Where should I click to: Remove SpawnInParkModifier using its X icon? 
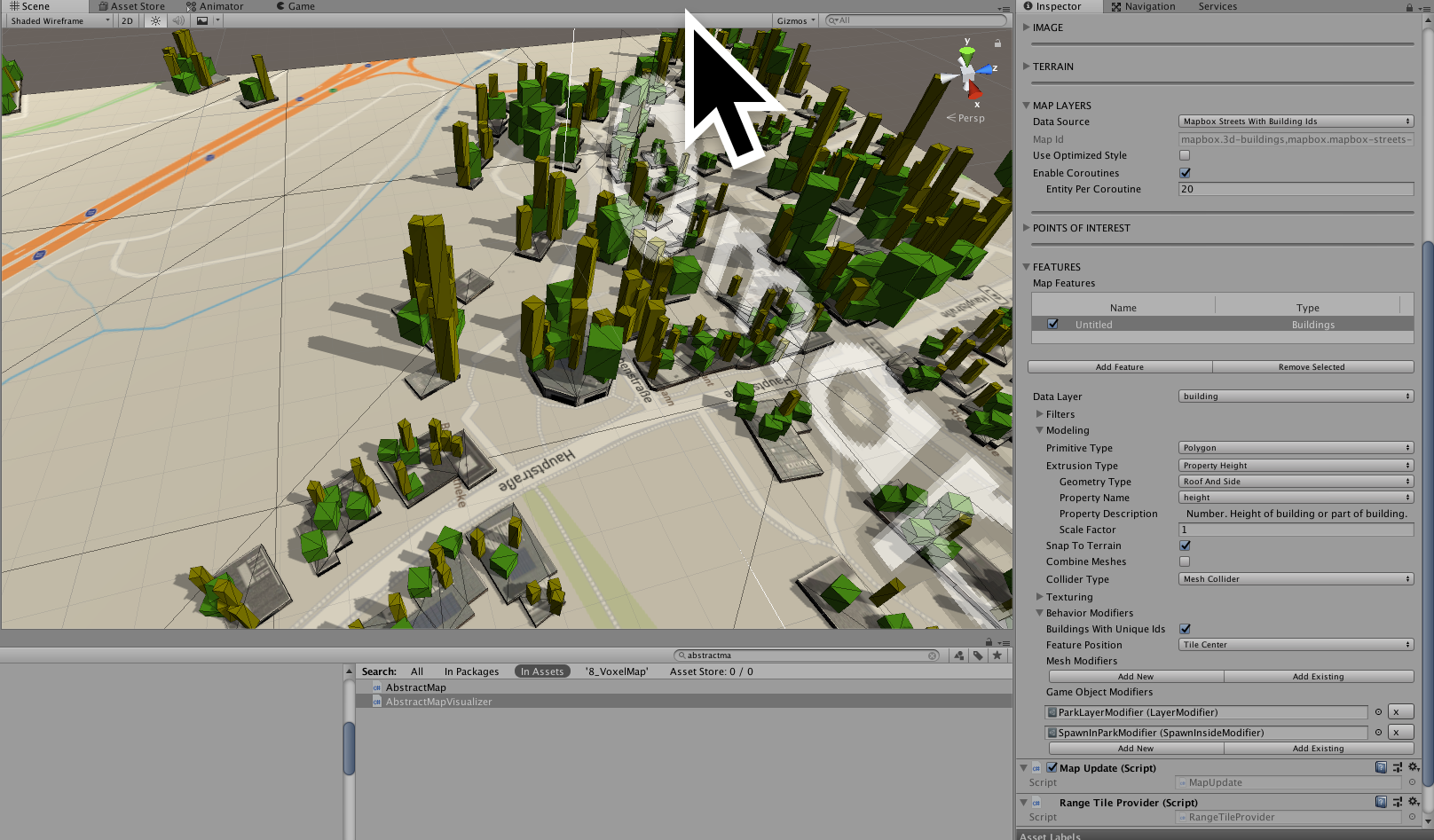pos(1399,732)
